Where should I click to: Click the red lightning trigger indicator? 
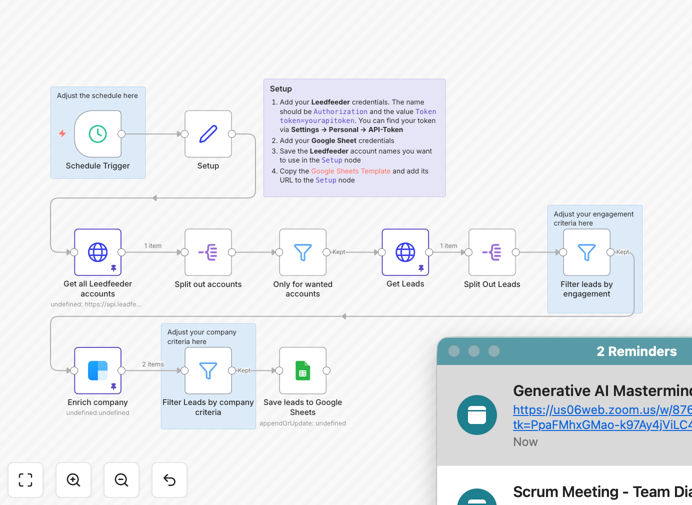click(x=62, y=133)
